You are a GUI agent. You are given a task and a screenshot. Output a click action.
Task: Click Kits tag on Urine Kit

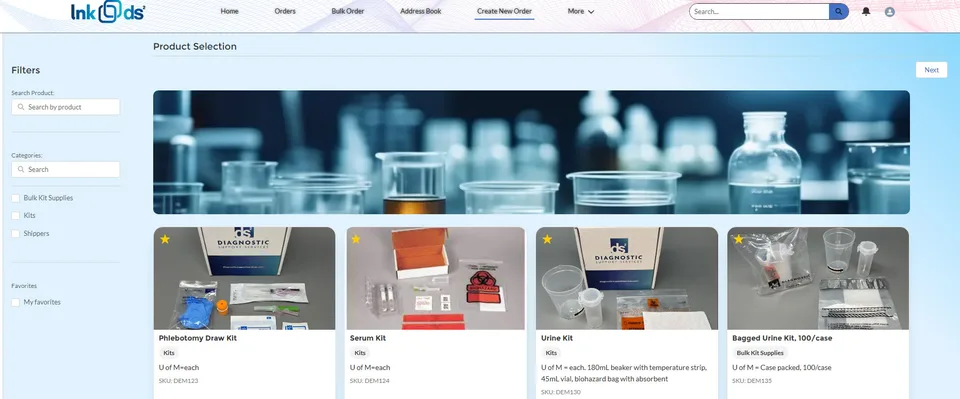point(551,353)
